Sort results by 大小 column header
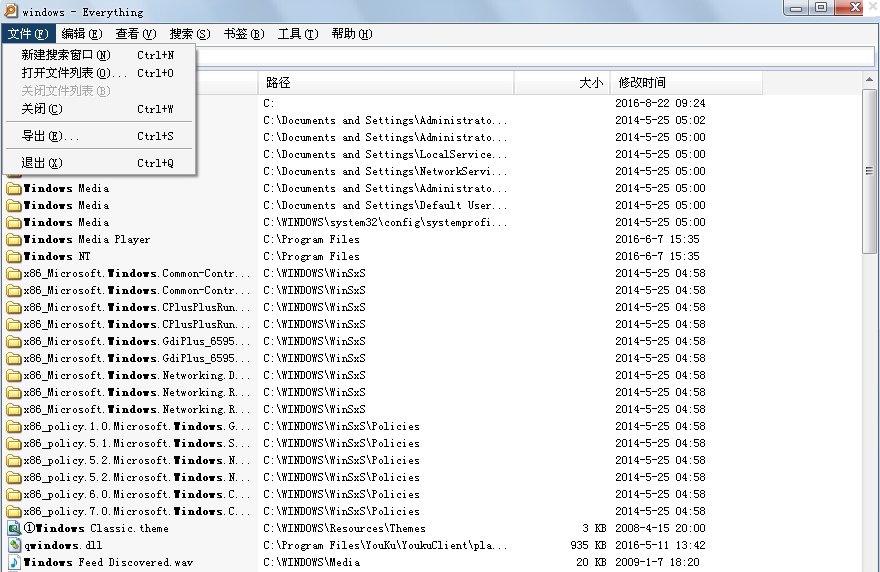The height and width of the screenshot is (572, 880). (590, 82)
